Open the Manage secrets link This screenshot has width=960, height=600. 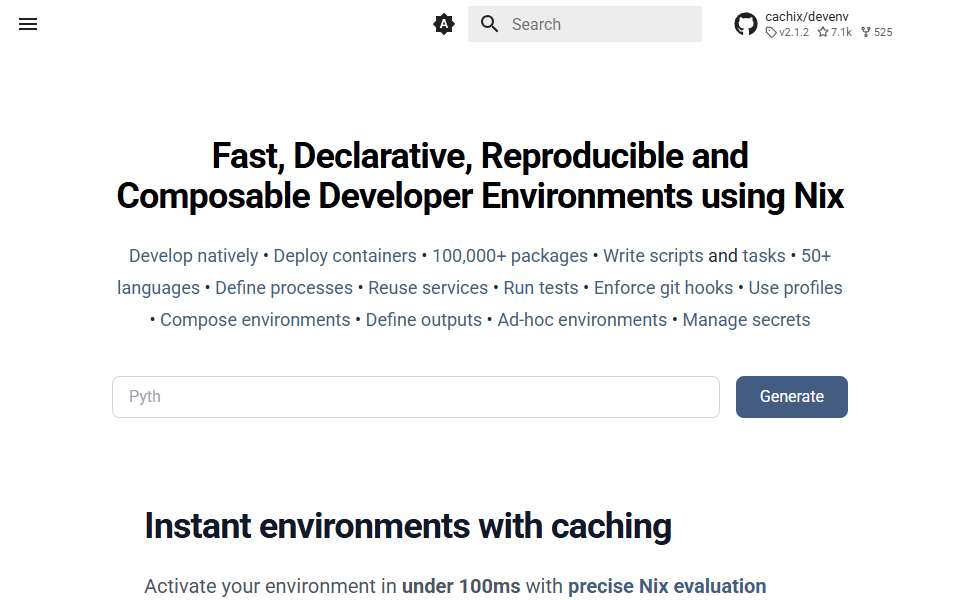click(x=746, y=320)
